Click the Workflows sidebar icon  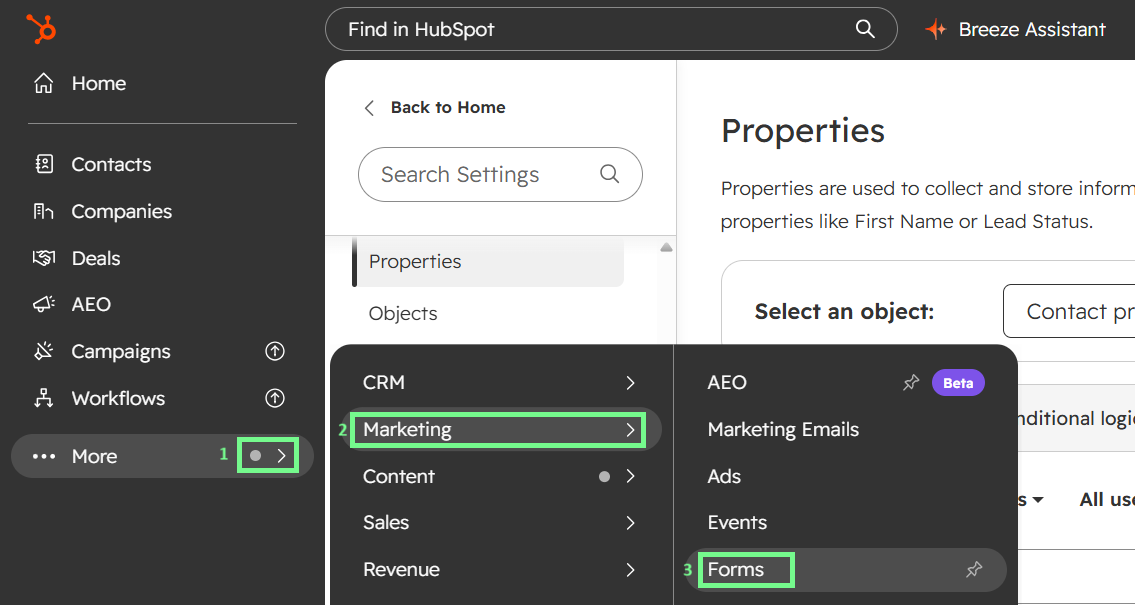pos(43,398)
